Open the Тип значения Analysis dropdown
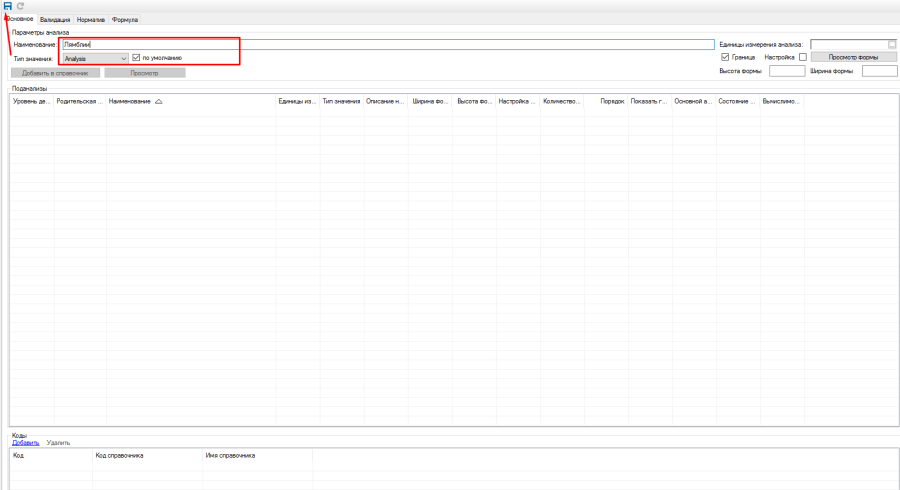The image size is (900, 490). click(95, 59)
